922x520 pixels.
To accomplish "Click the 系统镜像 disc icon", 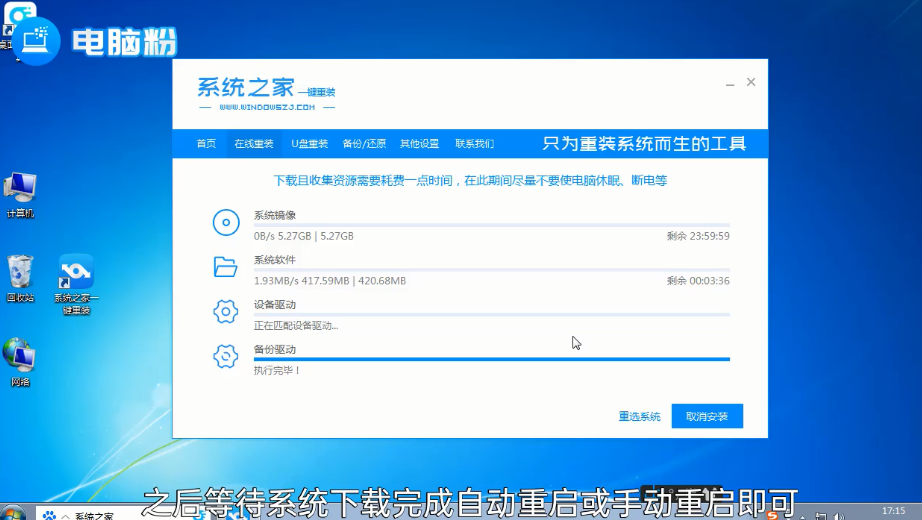I will click(226, 222).
